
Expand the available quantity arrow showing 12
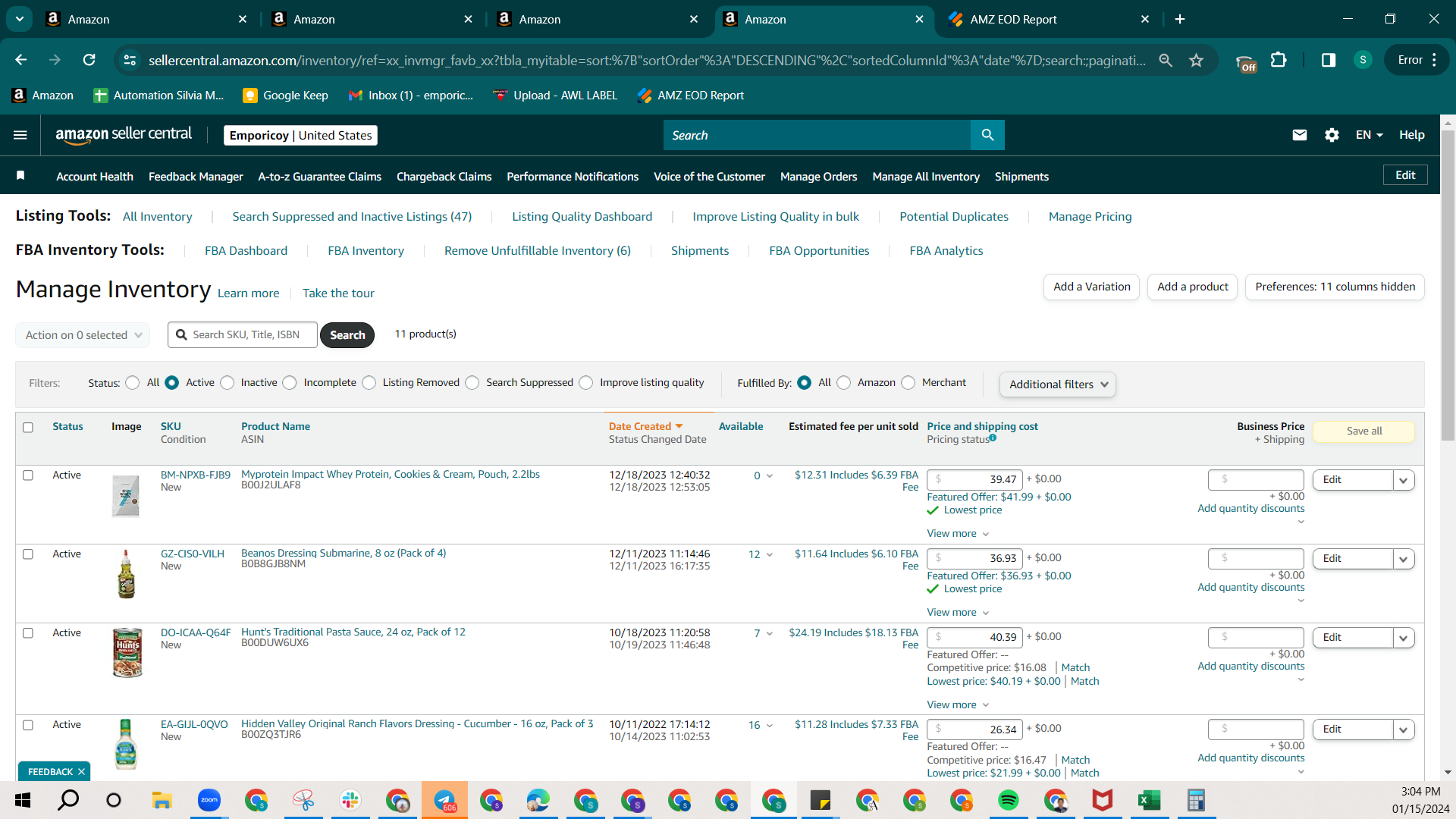point(770,554)
